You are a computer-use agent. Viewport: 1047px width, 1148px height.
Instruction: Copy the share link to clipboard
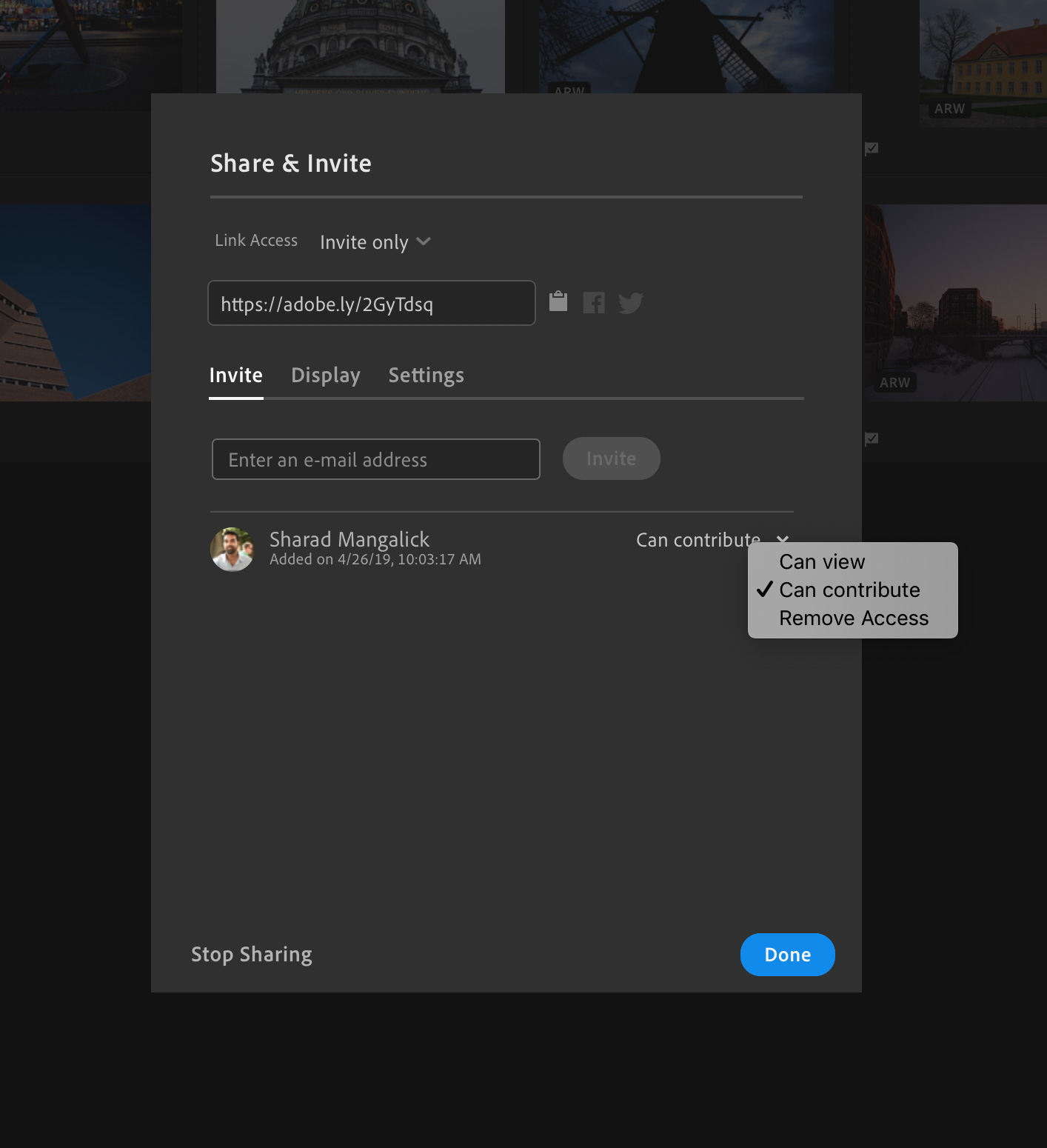point(558,301)
